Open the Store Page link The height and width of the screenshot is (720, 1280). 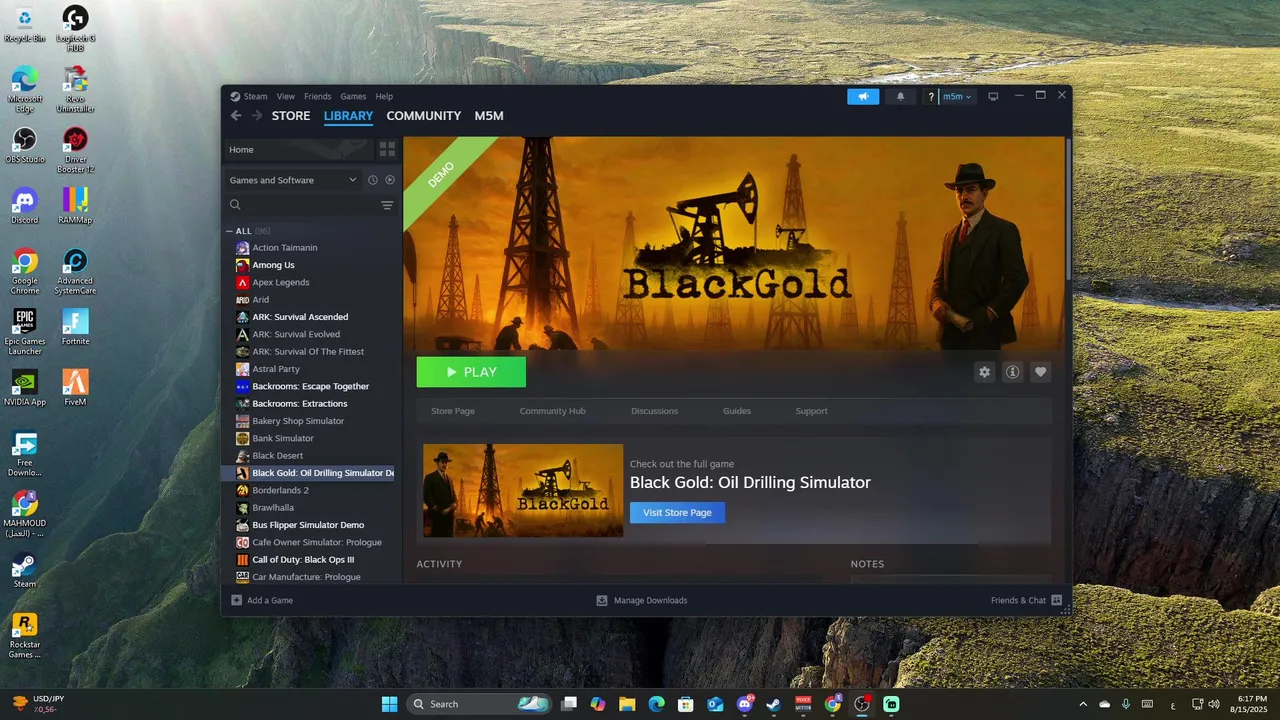coord(453,411)
